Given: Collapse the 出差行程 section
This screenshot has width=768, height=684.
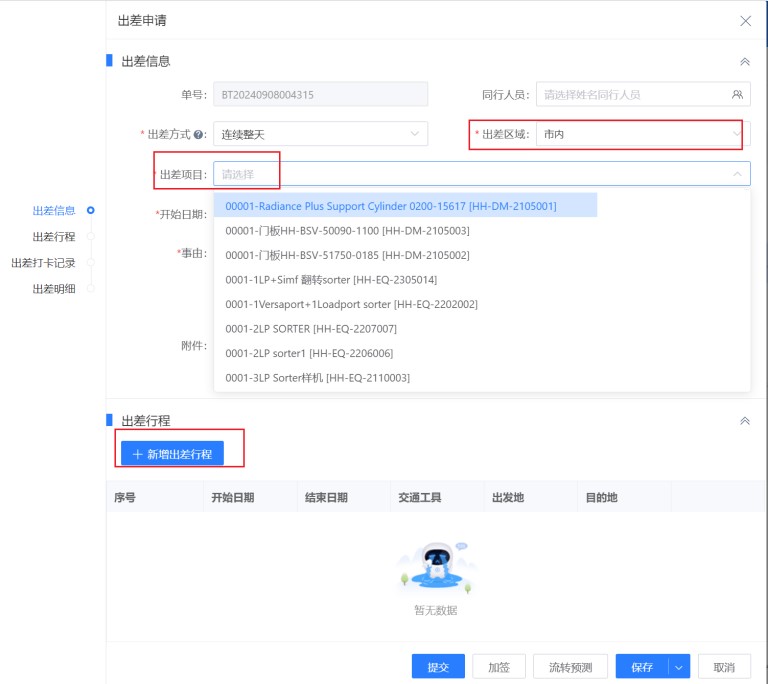Looking at the screenshot, I should tap(744, 421).
